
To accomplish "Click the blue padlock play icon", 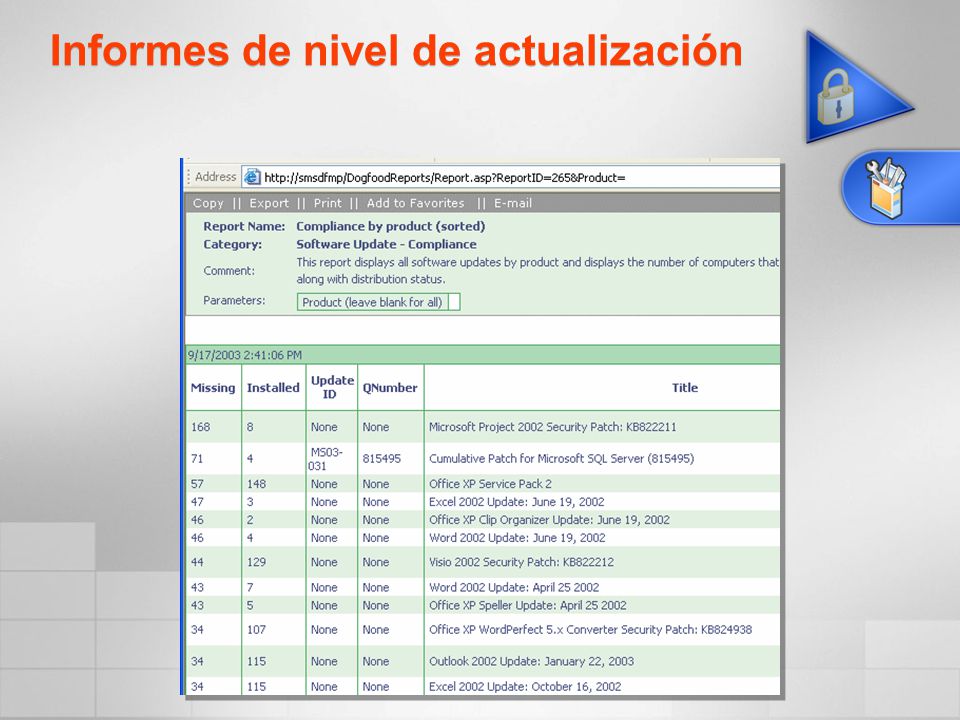I will (x=860, y=88).
